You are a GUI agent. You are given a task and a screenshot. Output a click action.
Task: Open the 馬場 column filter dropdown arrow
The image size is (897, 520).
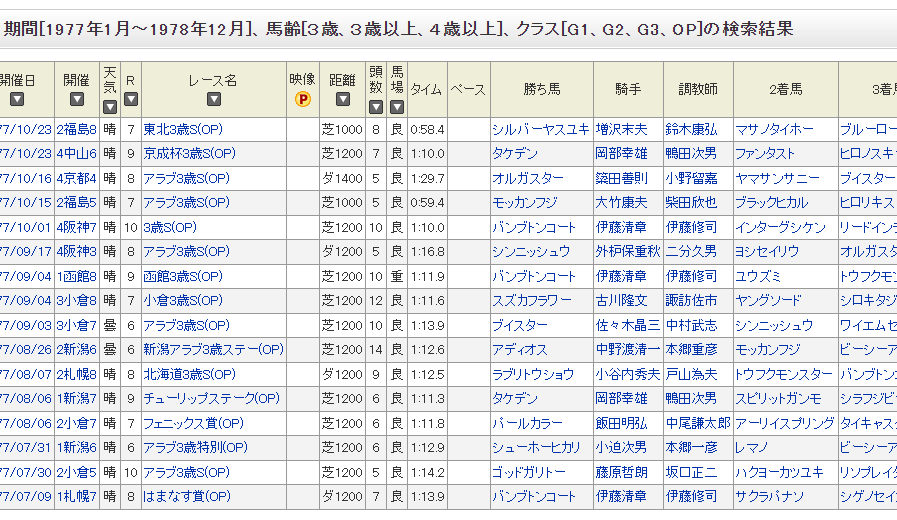[x=396, y=107]
